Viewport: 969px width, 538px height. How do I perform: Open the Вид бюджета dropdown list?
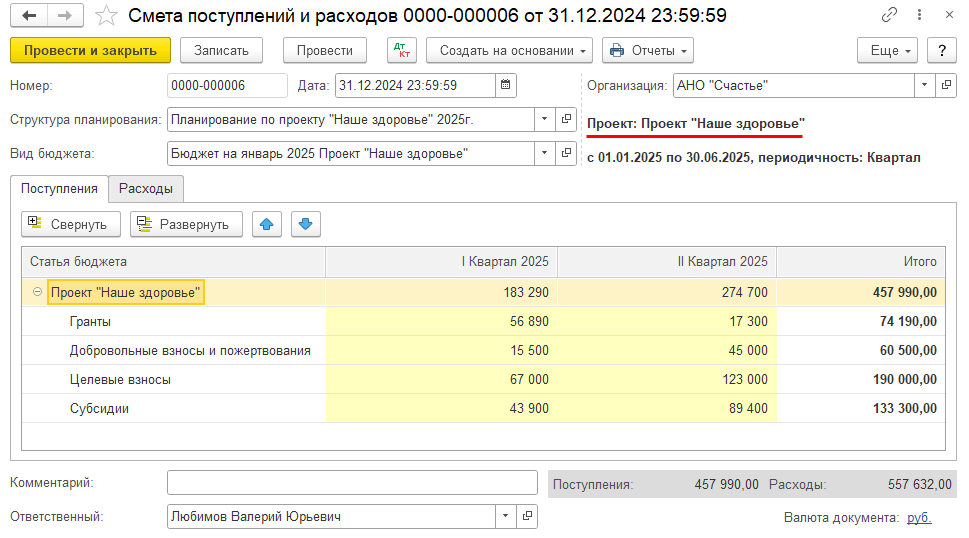click(544, 153)
